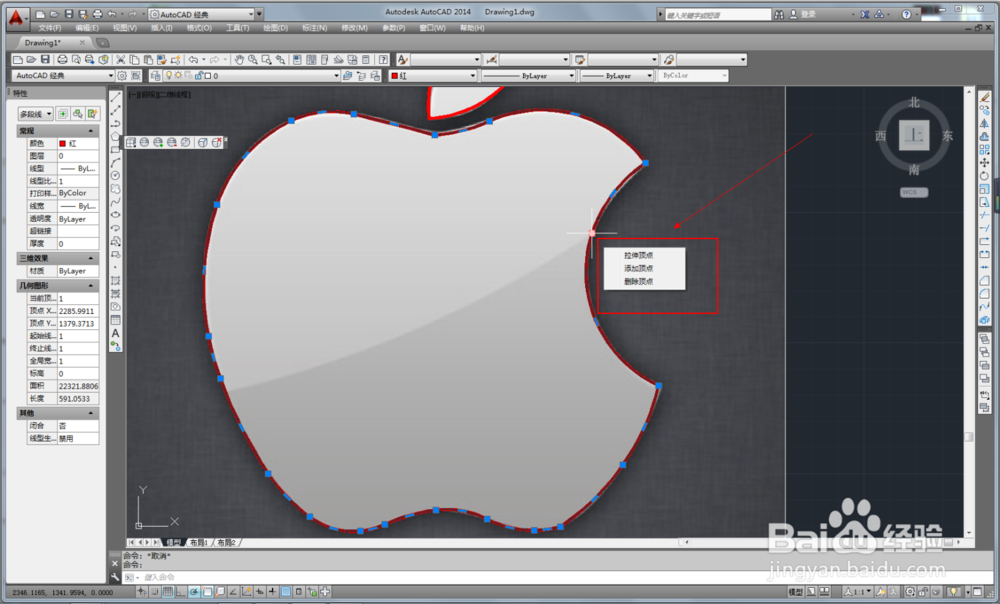
Task: Click the Pan hand icon
Action: tap(239, 59)
